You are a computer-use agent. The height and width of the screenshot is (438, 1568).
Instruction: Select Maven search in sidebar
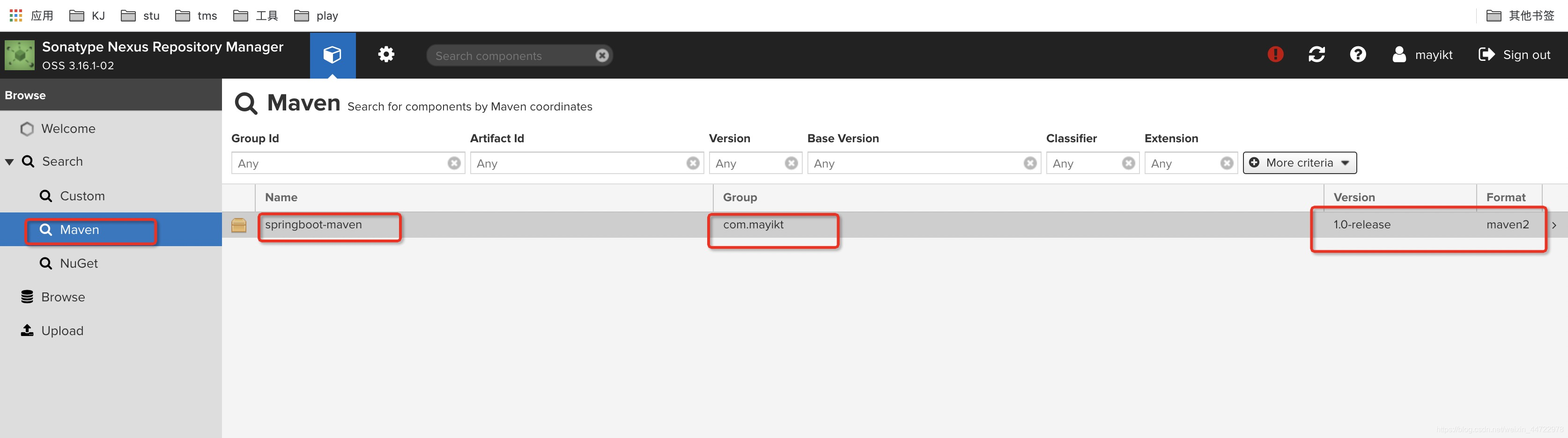[79, 229]
